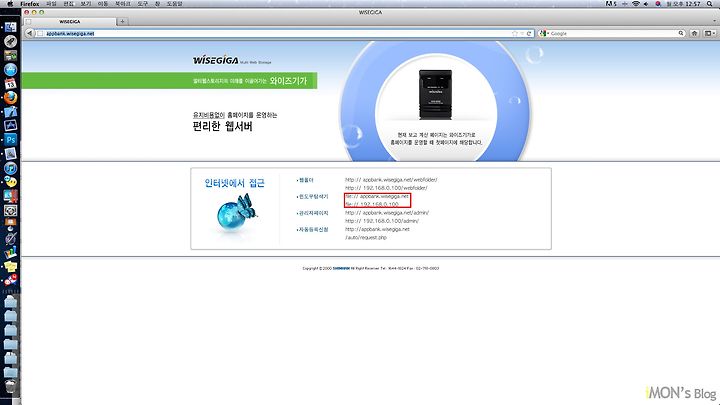Click the search magnifier in Google box
The width and height of the screenshot is (720, 405).
pyautogui.click(x=681, y=34)
